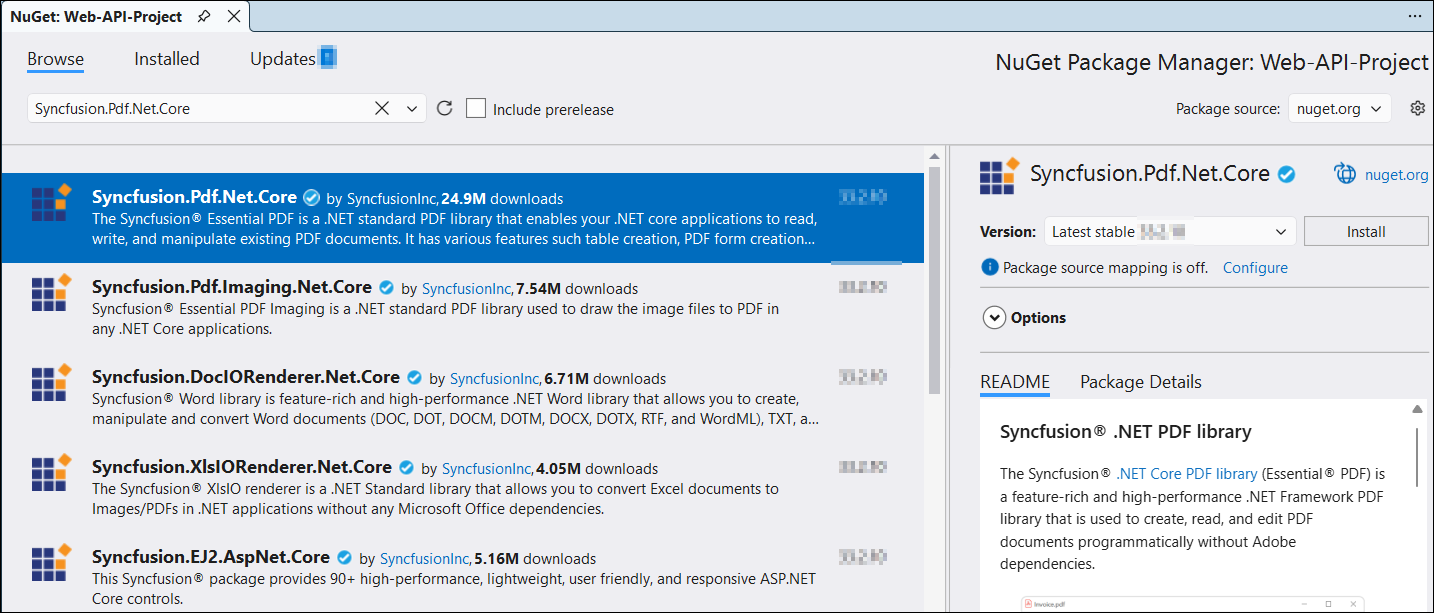Select the Syncfusion.XlsIORenderer.Net.Core package
This screenshot has width=1434, height=613.
(462, 487)
